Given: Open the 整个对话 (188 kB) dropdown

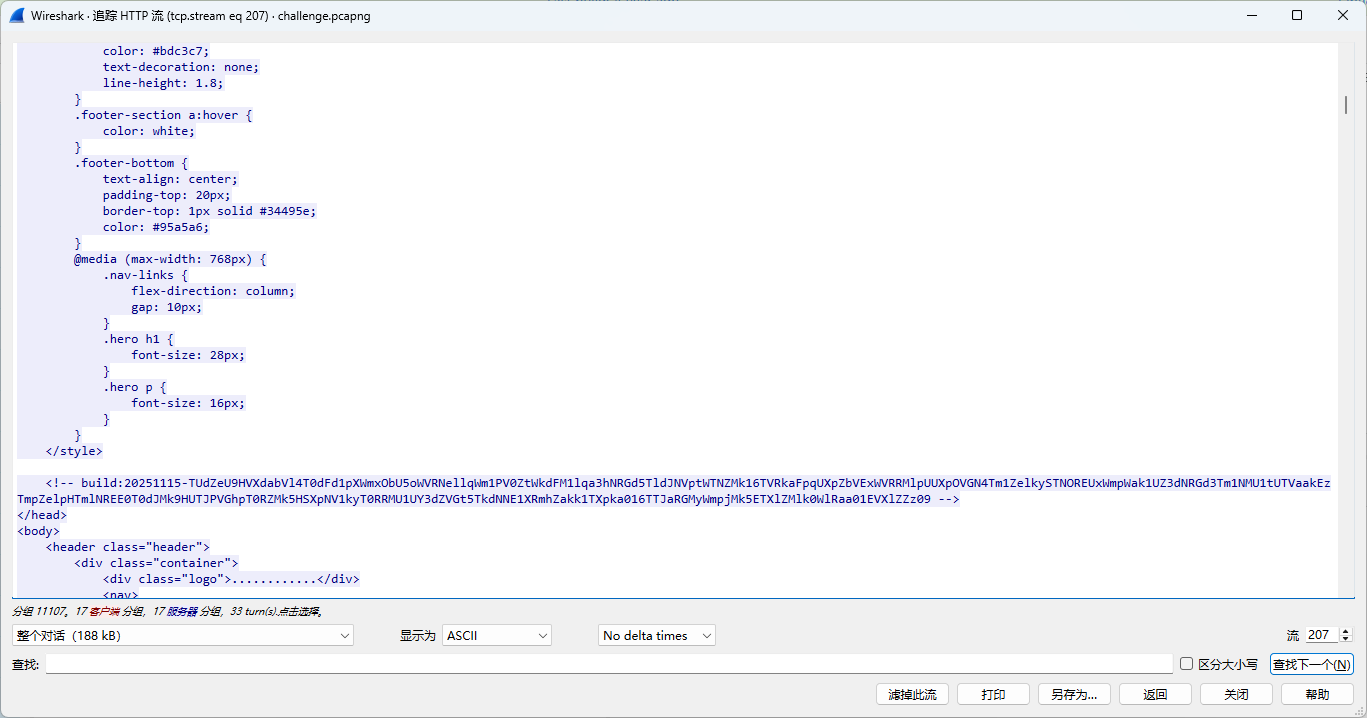Looking at the screenshot, I should point(184,635).
